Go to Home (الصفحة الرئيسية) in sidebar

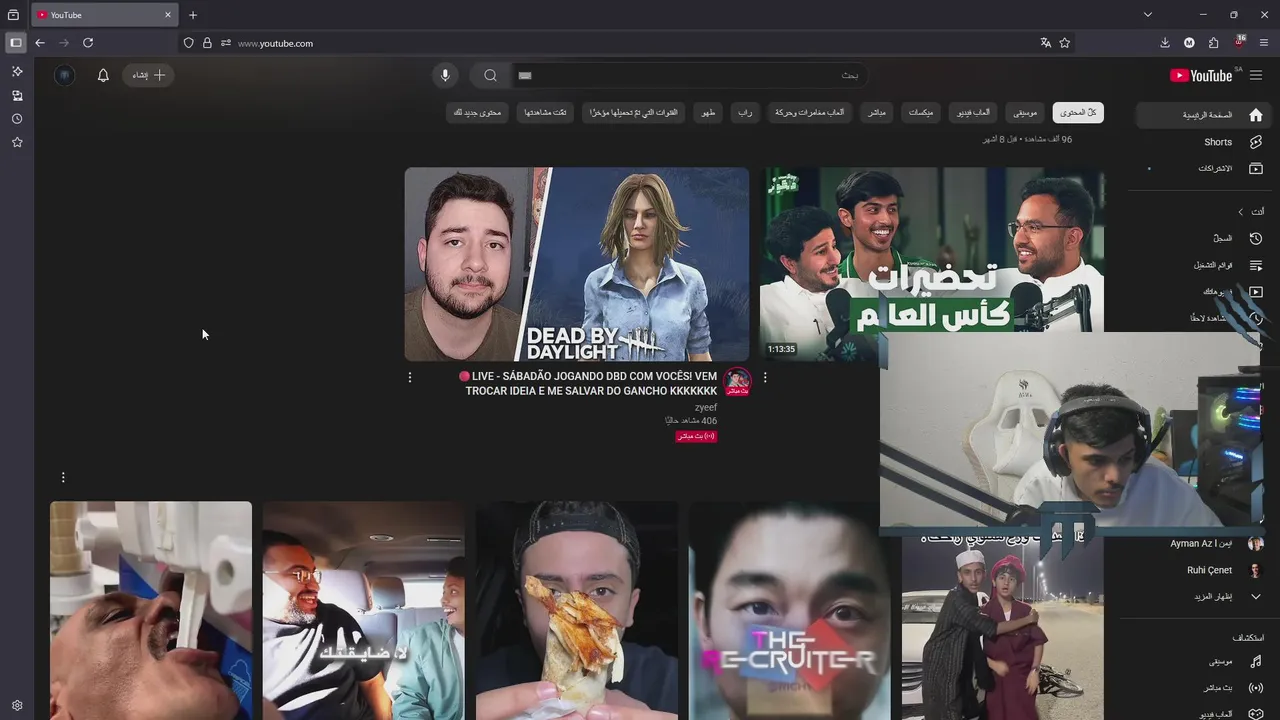click(x=1205, y=115)
